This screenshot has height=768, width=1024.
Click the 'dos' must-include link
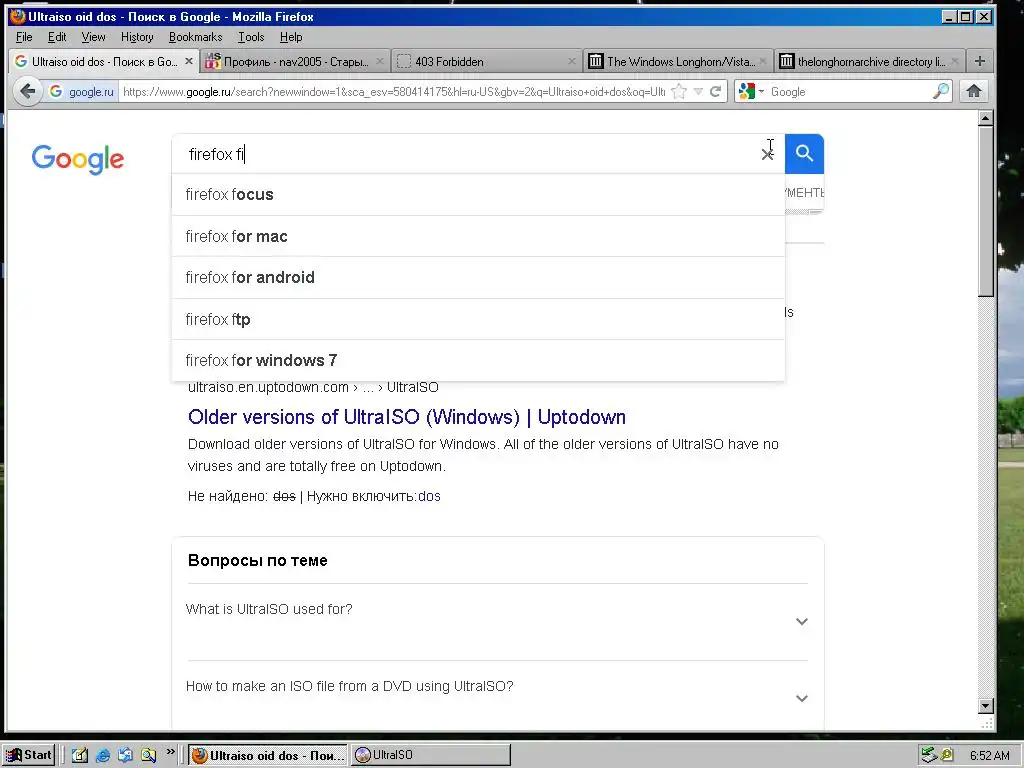[429, 496]
